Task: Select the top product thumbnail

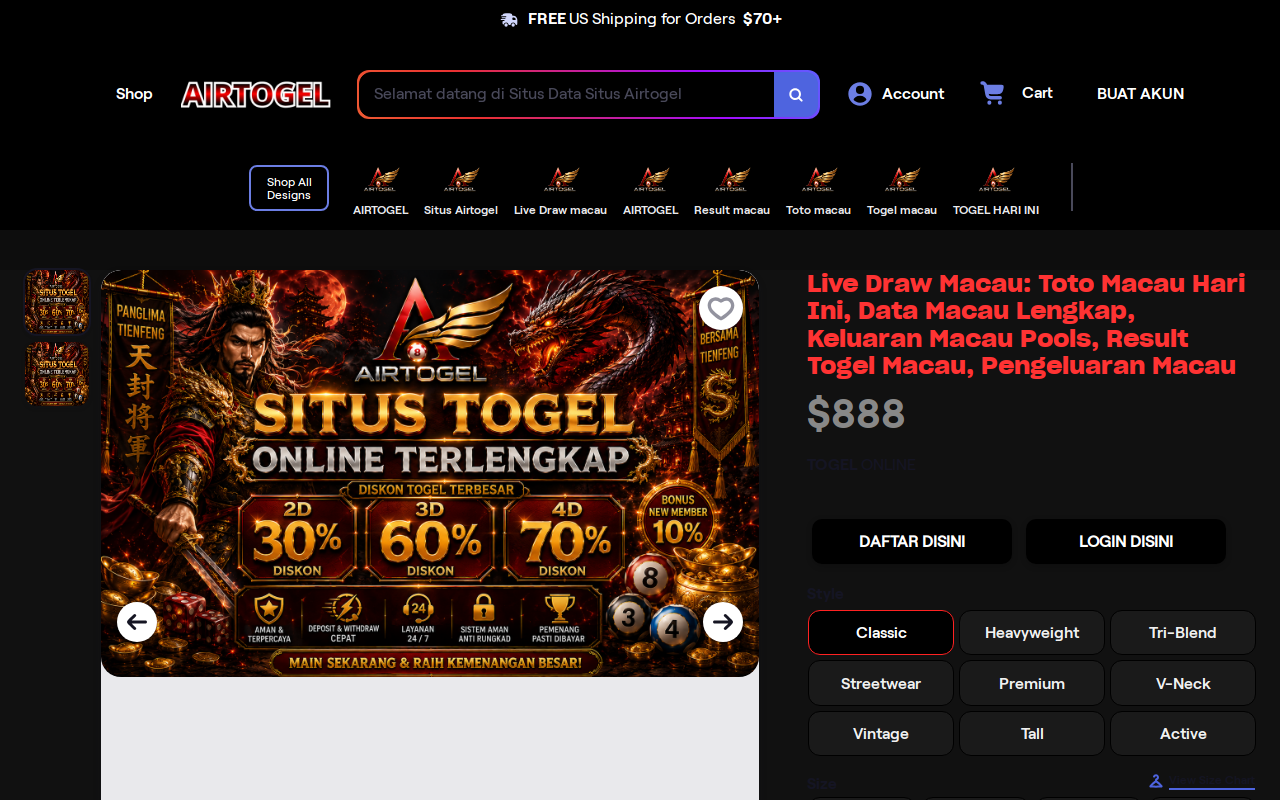Action: coord(57,301)
